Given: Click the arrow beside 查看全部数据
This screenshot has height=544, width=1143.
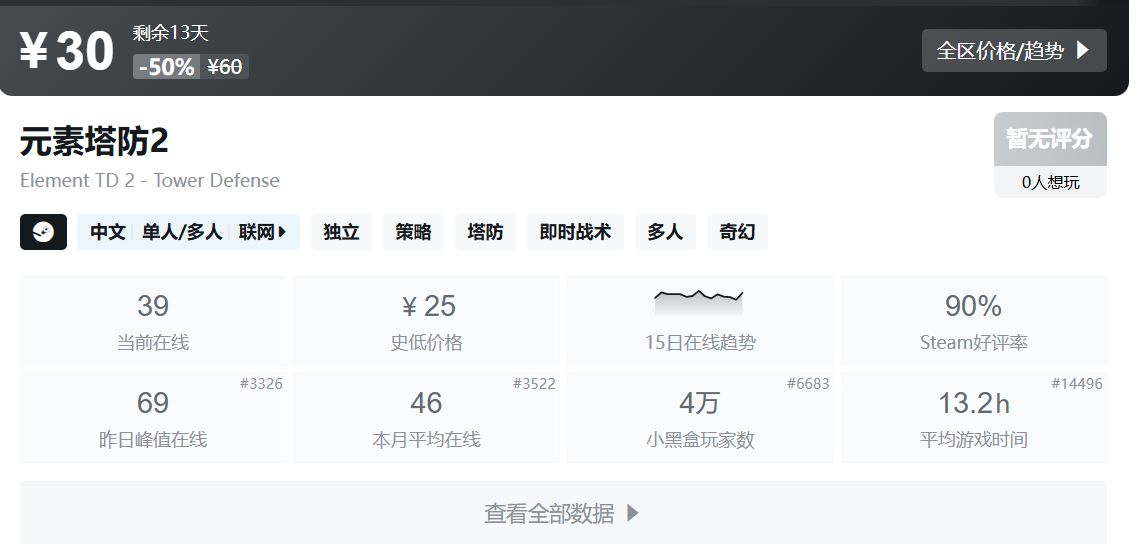Looking at the screenshot, I should click(633, 513).
